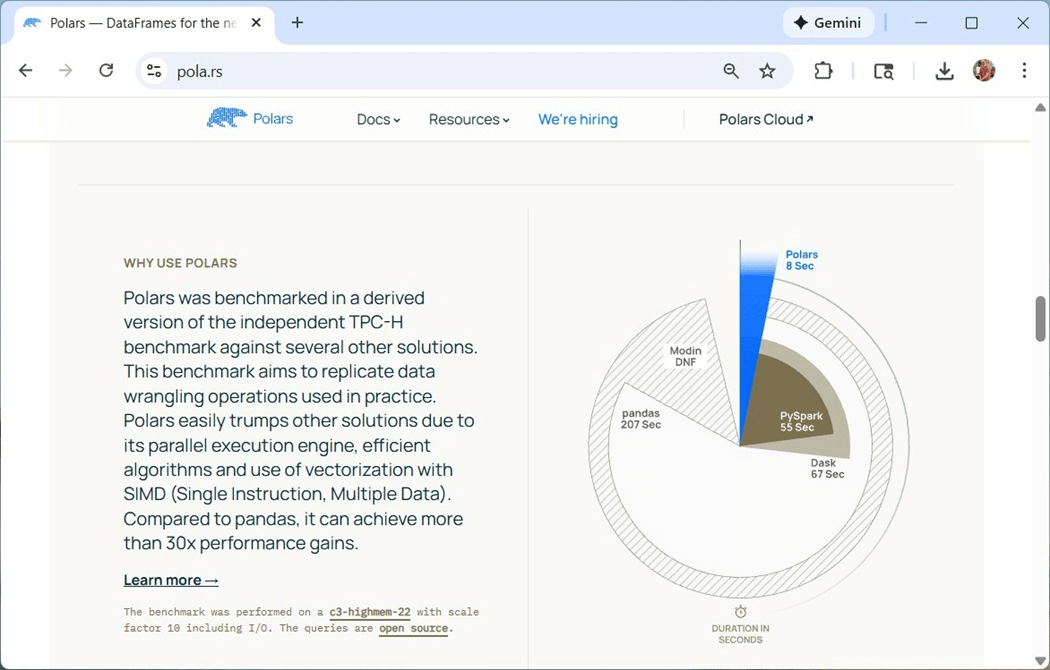Click the page's vertical scrollbar thumb
This screenshot has height=670, width=1050.
1040,319
